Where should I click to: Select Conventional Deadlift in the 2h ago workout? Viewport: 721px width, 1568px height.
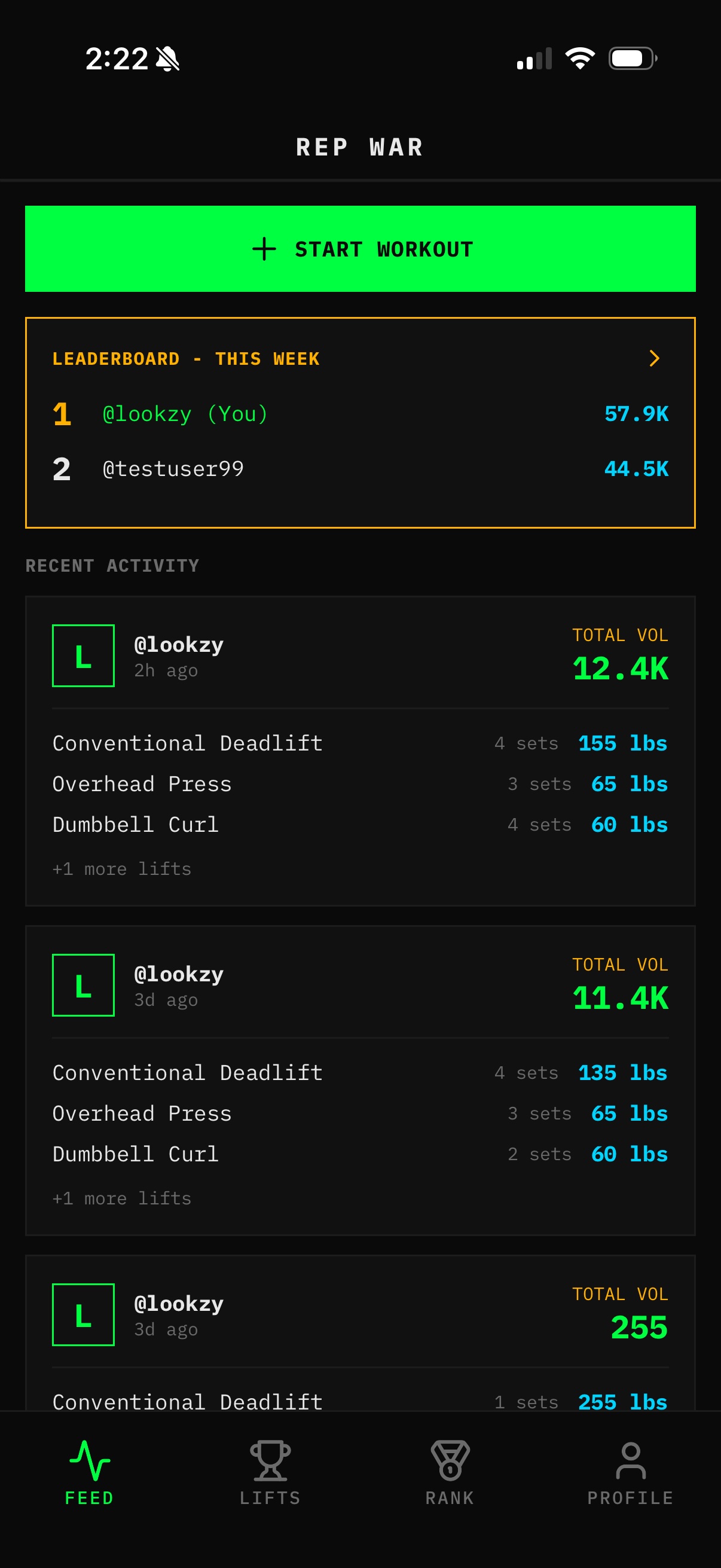[187, 743]
